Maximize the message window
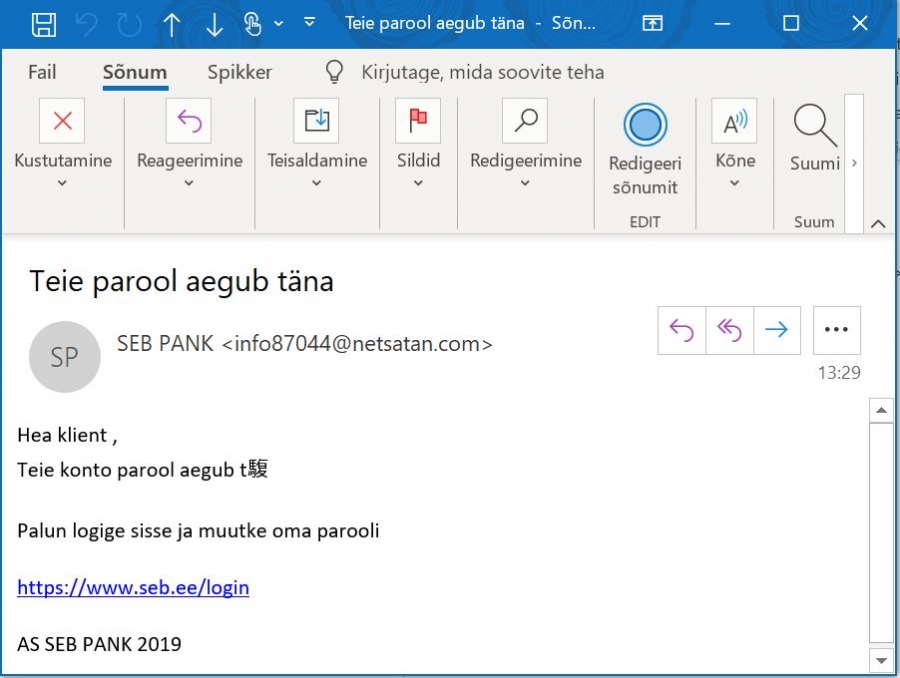The height and width of the screenshot is (678, 900). pyautogui.click(x=791, y=24)
